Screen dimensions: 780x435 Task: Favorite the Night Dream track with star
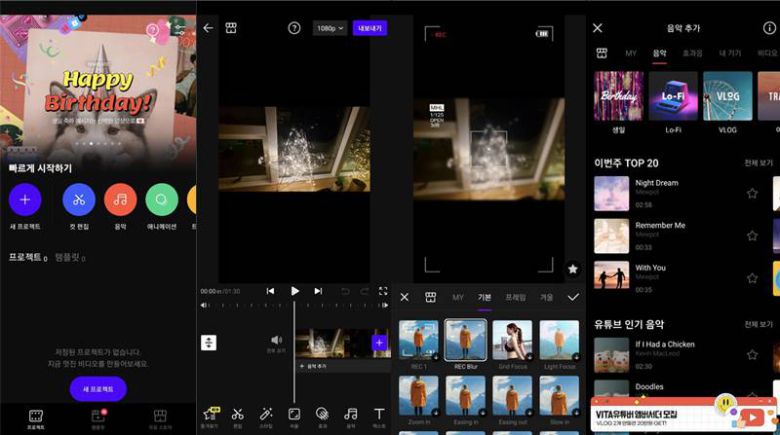click(x=752, y=193)
